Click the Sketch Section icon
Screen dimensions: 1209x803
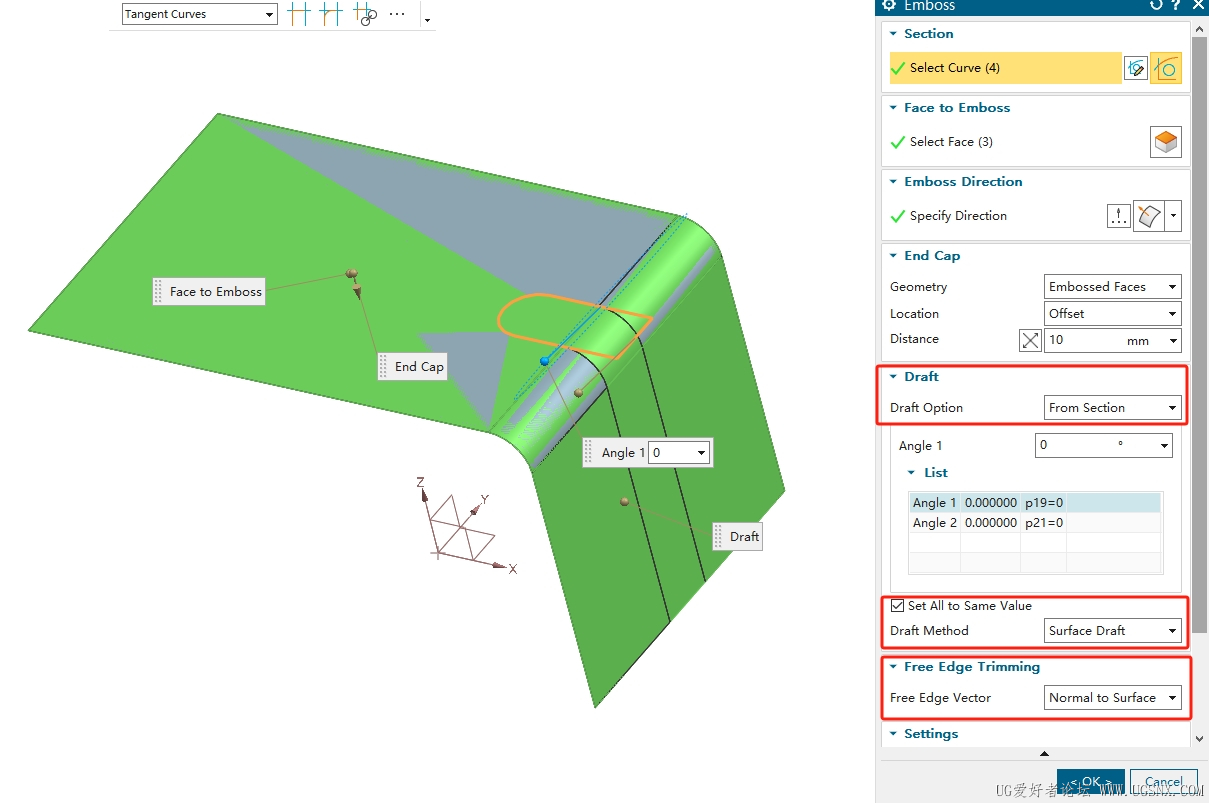[1135, 68]
